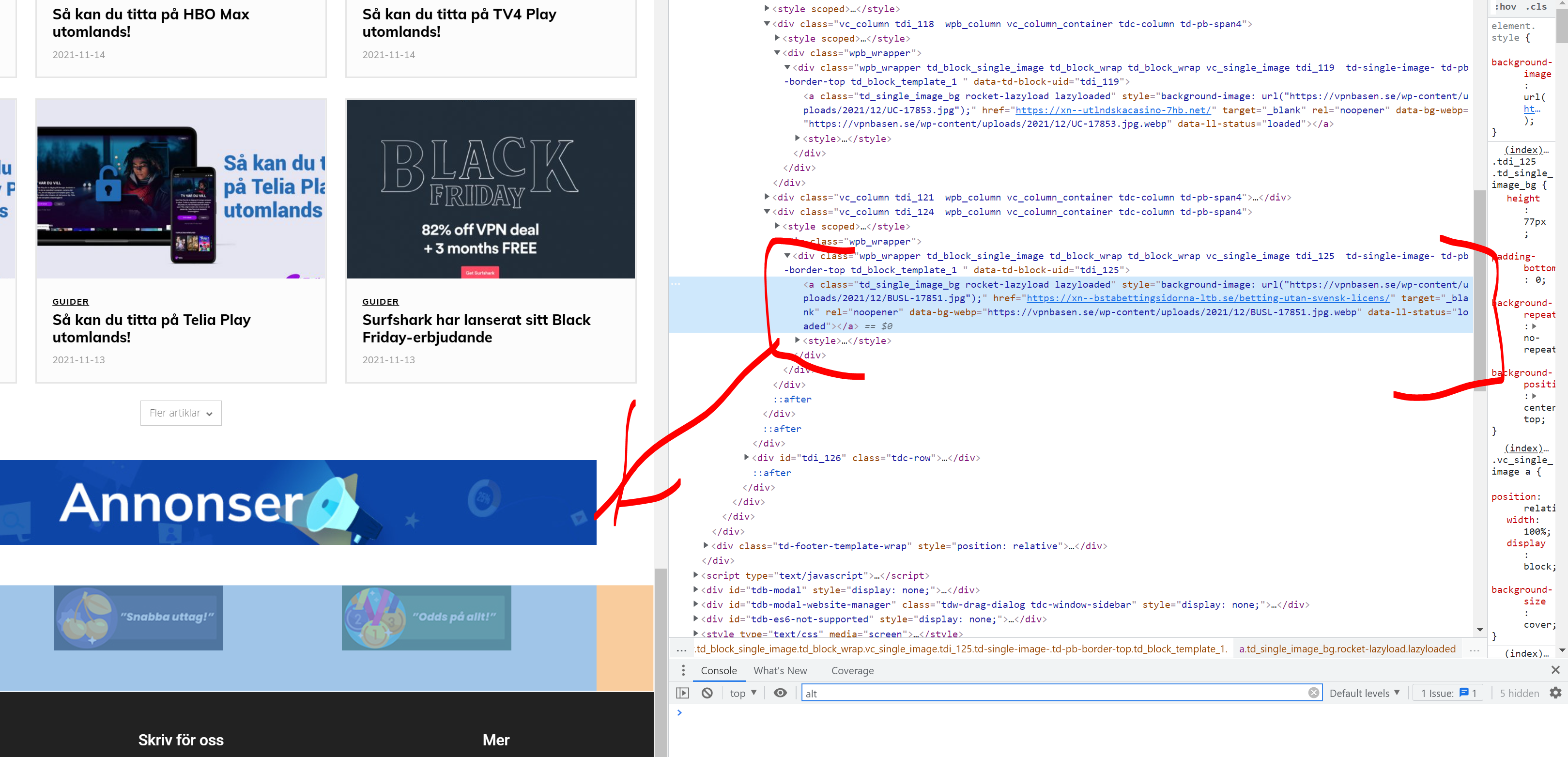Expand the tdi_126 tdc-row div node
1568x757 pixels.
747,457
